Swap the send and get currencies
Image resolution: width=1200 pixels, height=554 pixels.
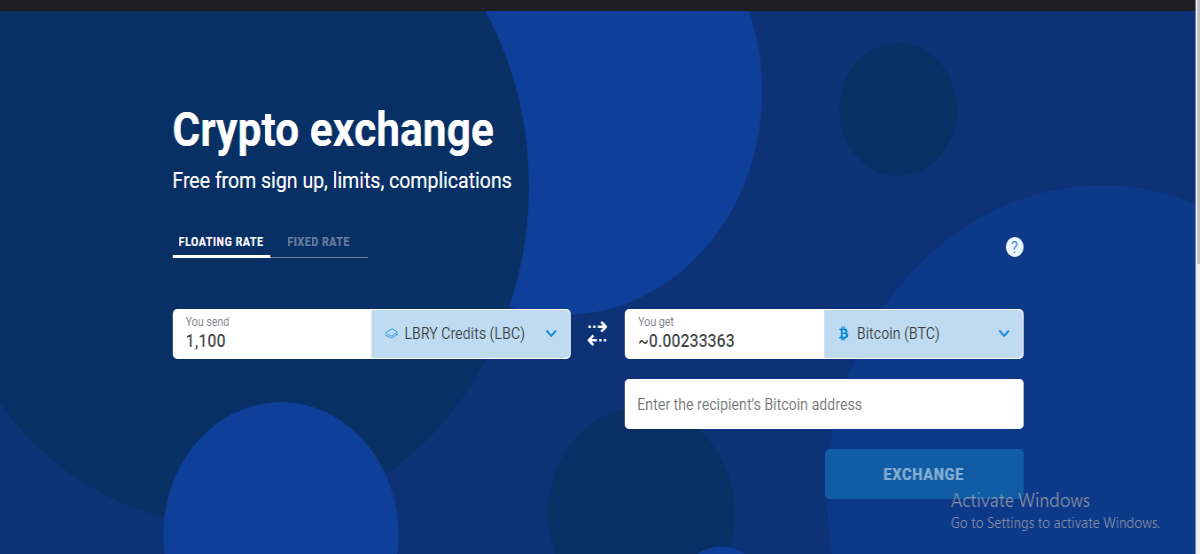point(597,334)
